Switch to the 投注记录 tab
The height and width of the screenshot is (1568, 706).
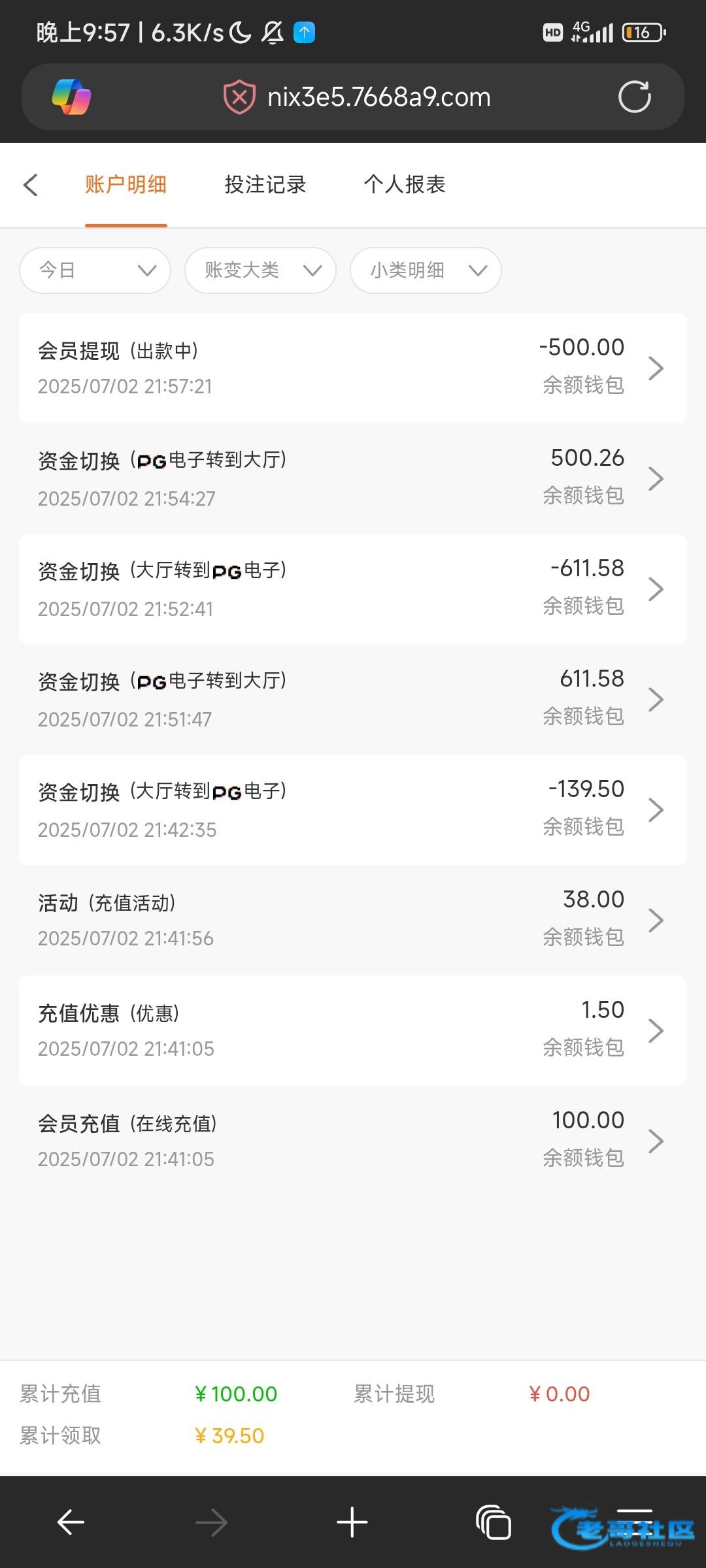[265, 185]
